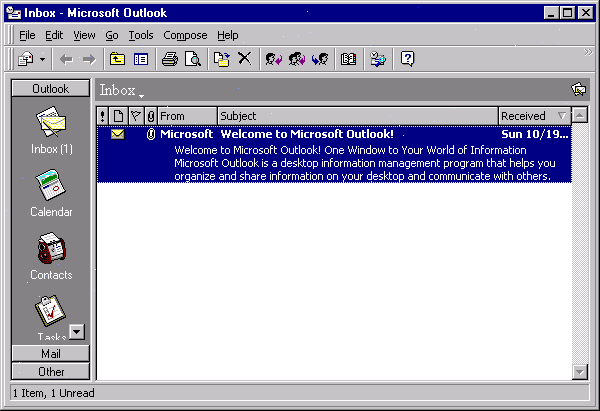600x411 pixels.
Task: Open the Contacts shortcut
Action: click(x=51, y=256)
